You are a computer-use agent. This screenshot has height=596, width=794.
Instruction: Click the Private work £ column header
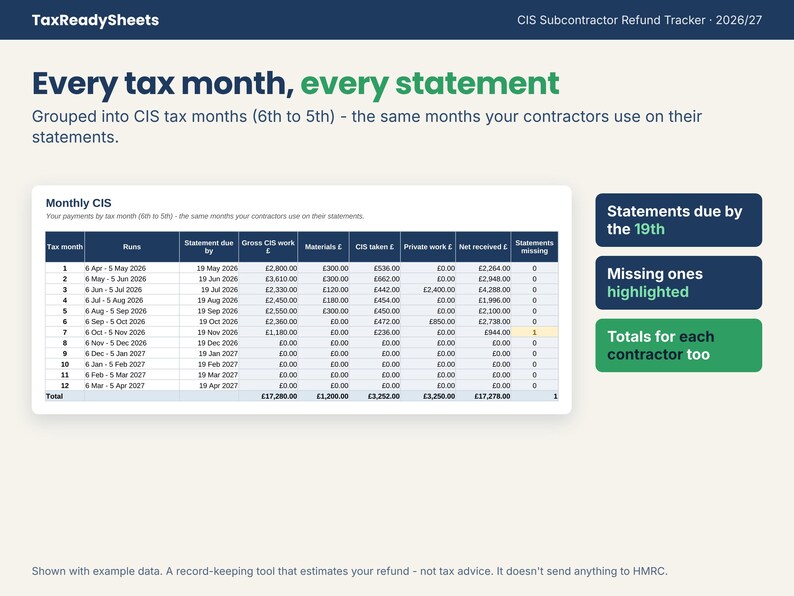(427, 247)
